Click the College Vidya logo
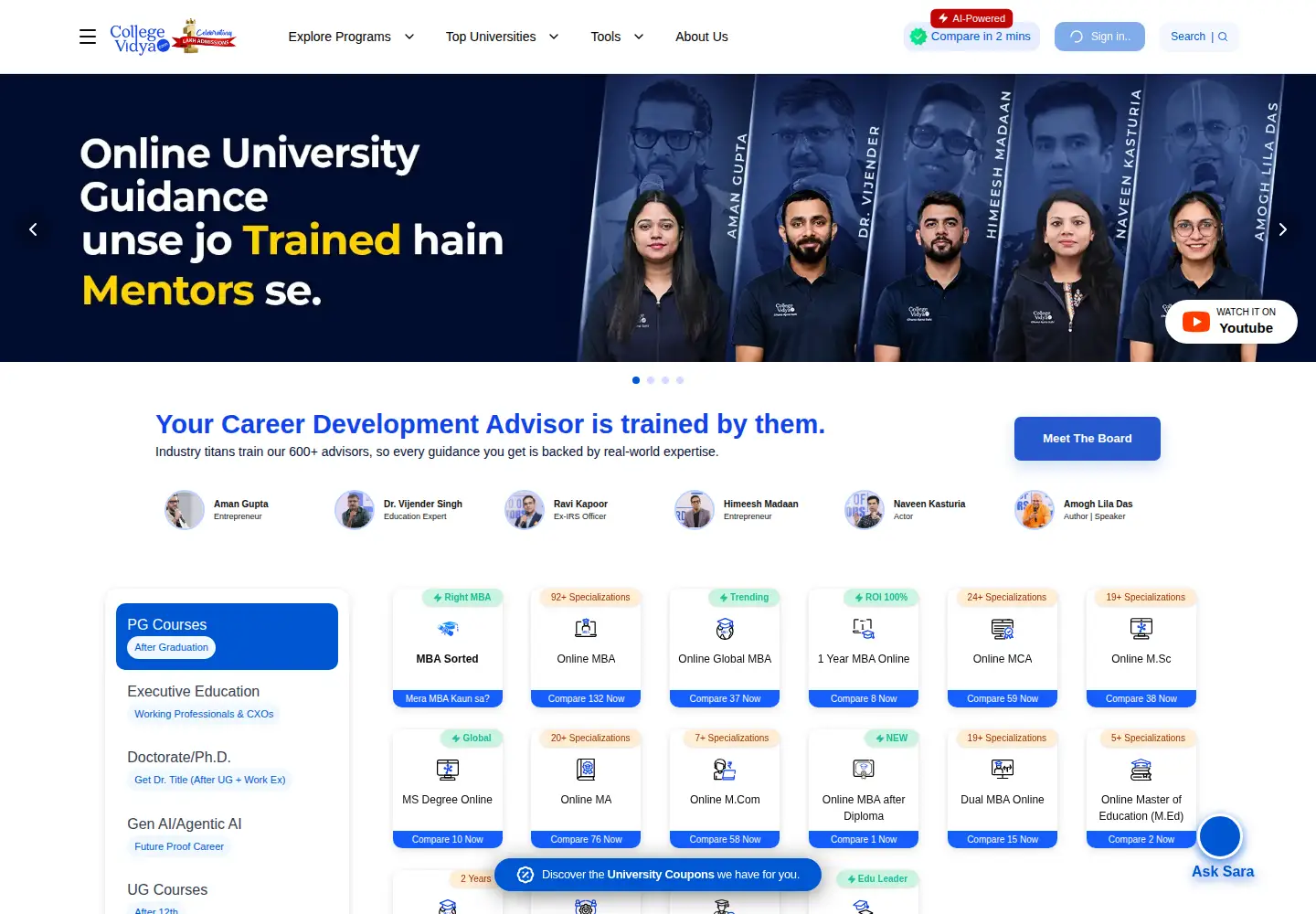1316x914 pixels. click(x=173, y=37)
